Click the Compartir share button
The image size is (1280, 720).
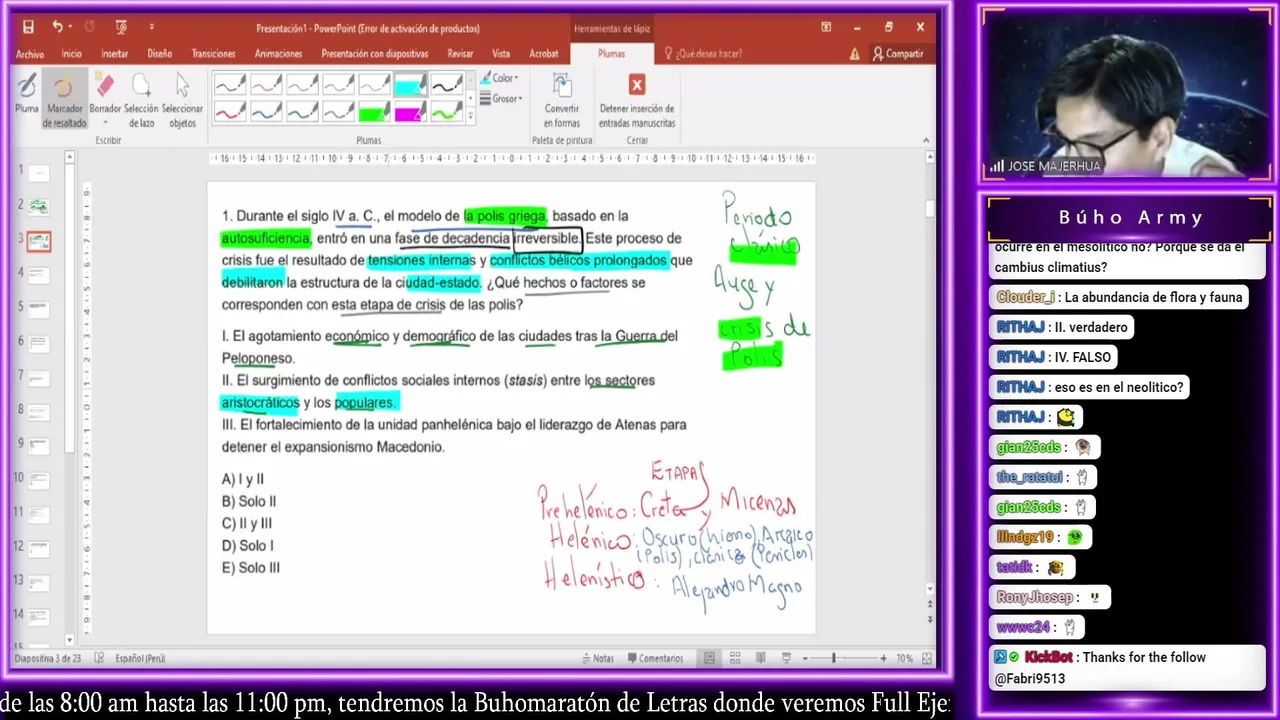tap(898, 54)
